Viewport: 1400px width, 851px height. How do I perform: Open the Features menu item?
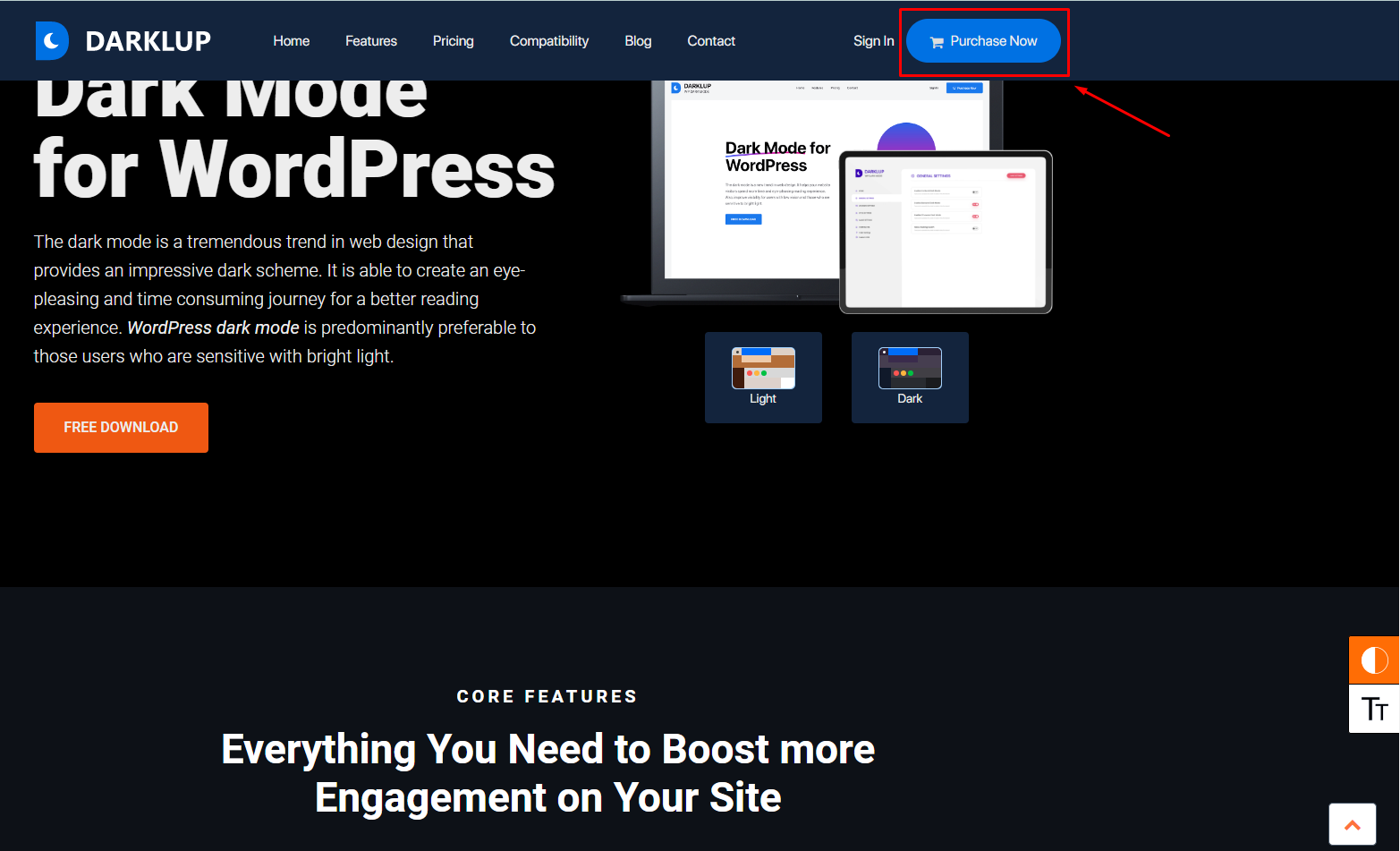click(371, 41)
